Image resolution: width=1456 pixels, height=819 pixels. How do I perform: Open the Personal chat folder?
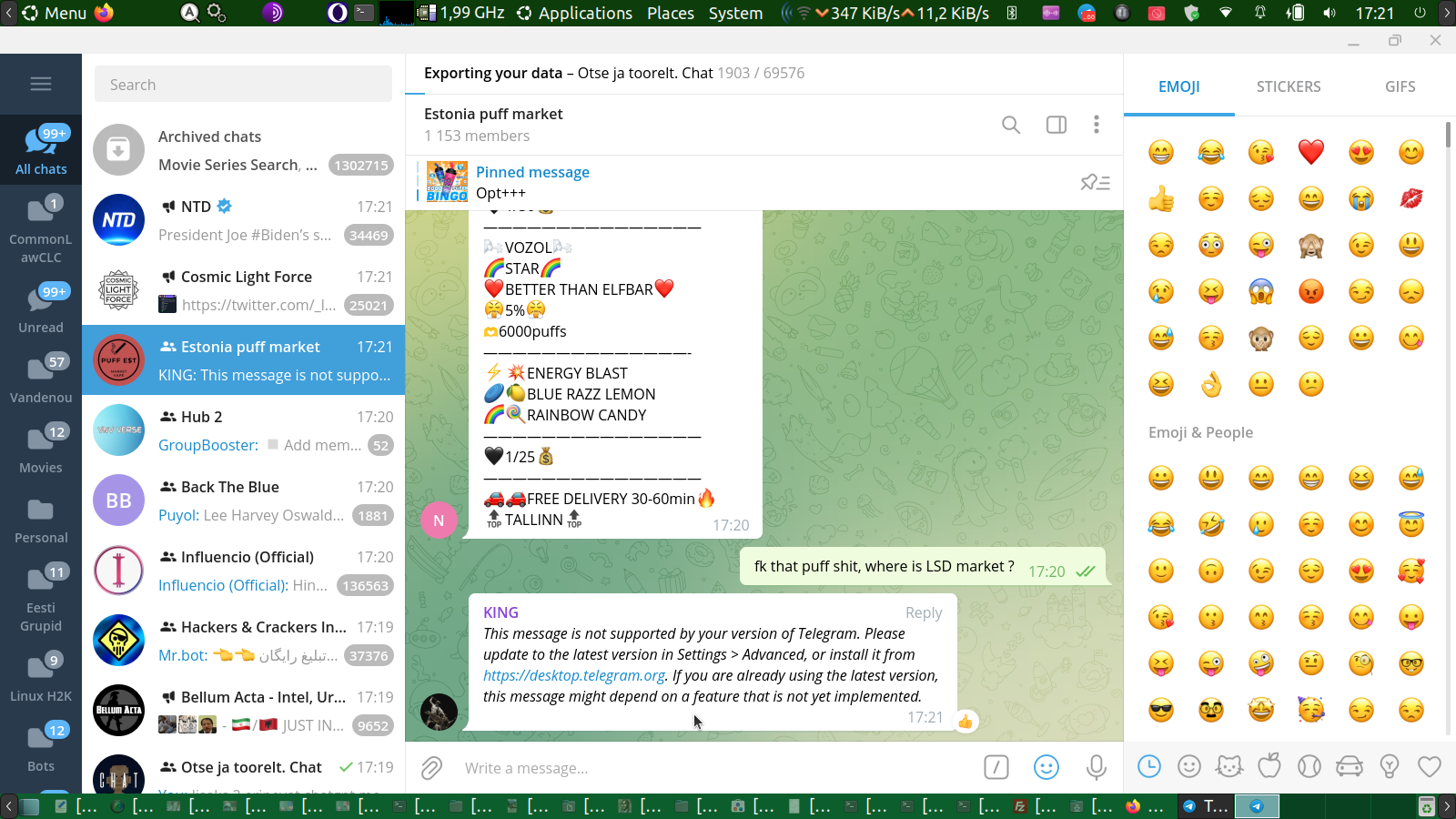coord(41,519)
